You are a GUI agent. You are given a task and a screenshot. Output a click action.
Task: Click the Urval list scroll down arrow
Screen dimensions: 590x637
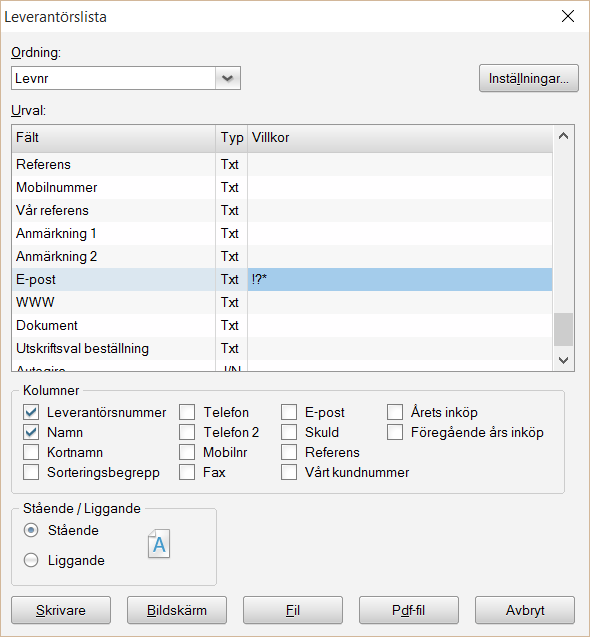[x=563, y=360]
